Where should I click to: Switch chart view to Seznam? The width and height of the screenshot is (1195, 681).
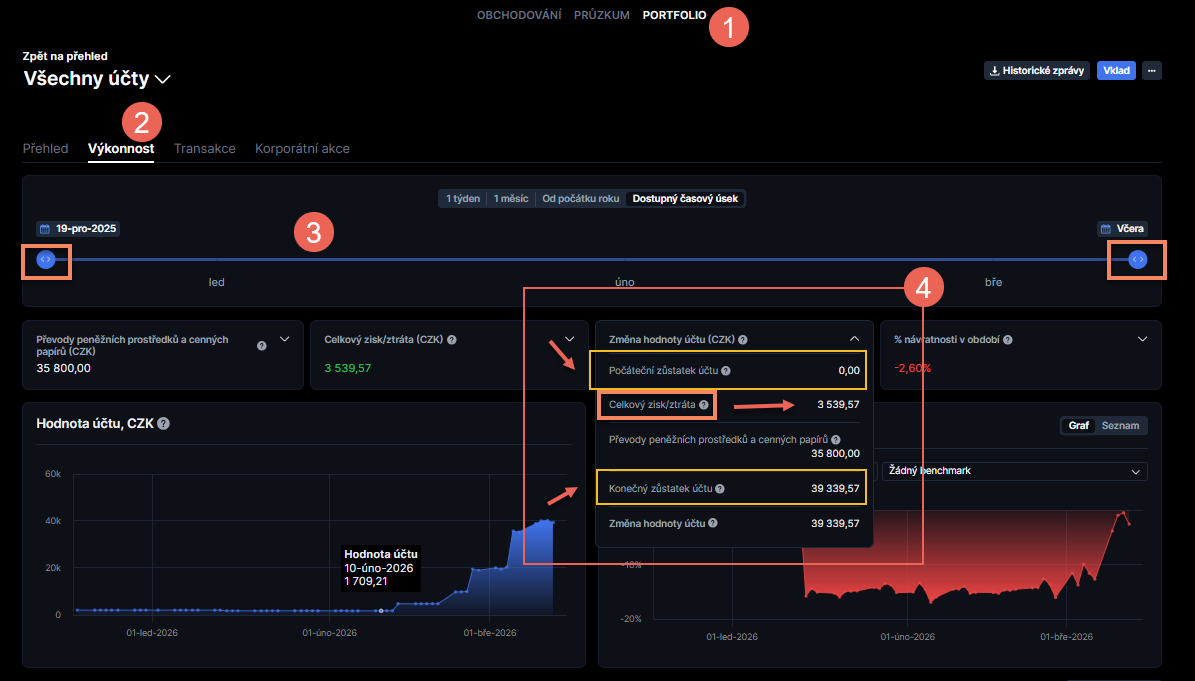coord(1119,426)
